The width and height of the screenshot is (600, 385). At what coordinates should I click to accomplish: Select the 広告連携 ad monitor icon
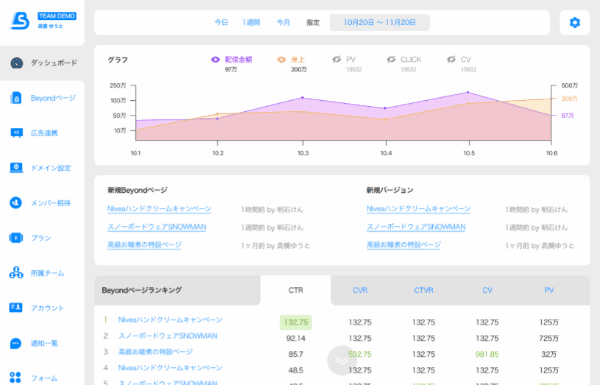click(x=16, y=133)
